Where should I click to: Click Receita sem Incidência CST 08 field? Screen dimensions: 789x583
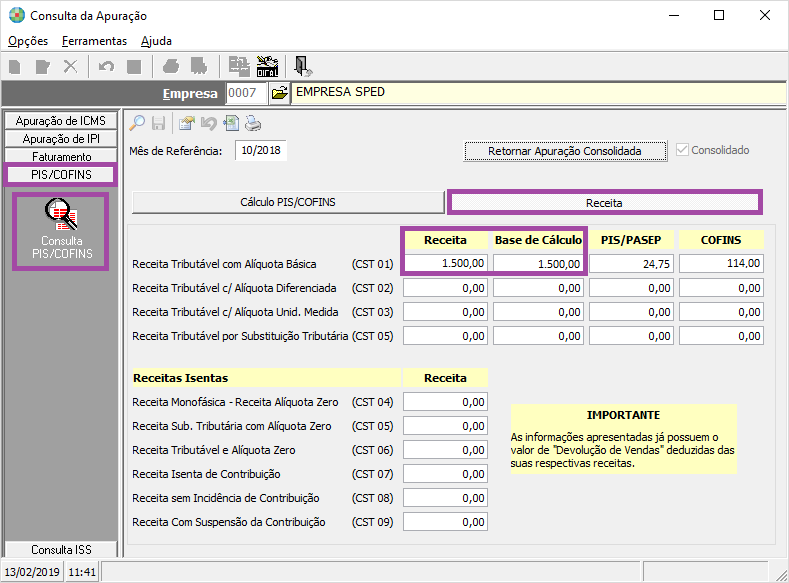(445, 498)
